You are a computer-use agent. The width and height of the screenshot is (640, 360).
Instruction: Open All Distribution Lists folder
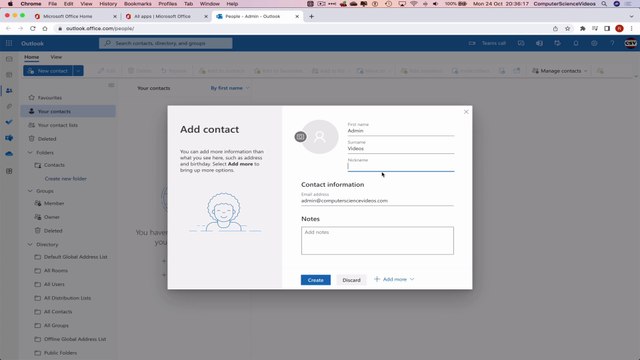(x=68, y=298)
